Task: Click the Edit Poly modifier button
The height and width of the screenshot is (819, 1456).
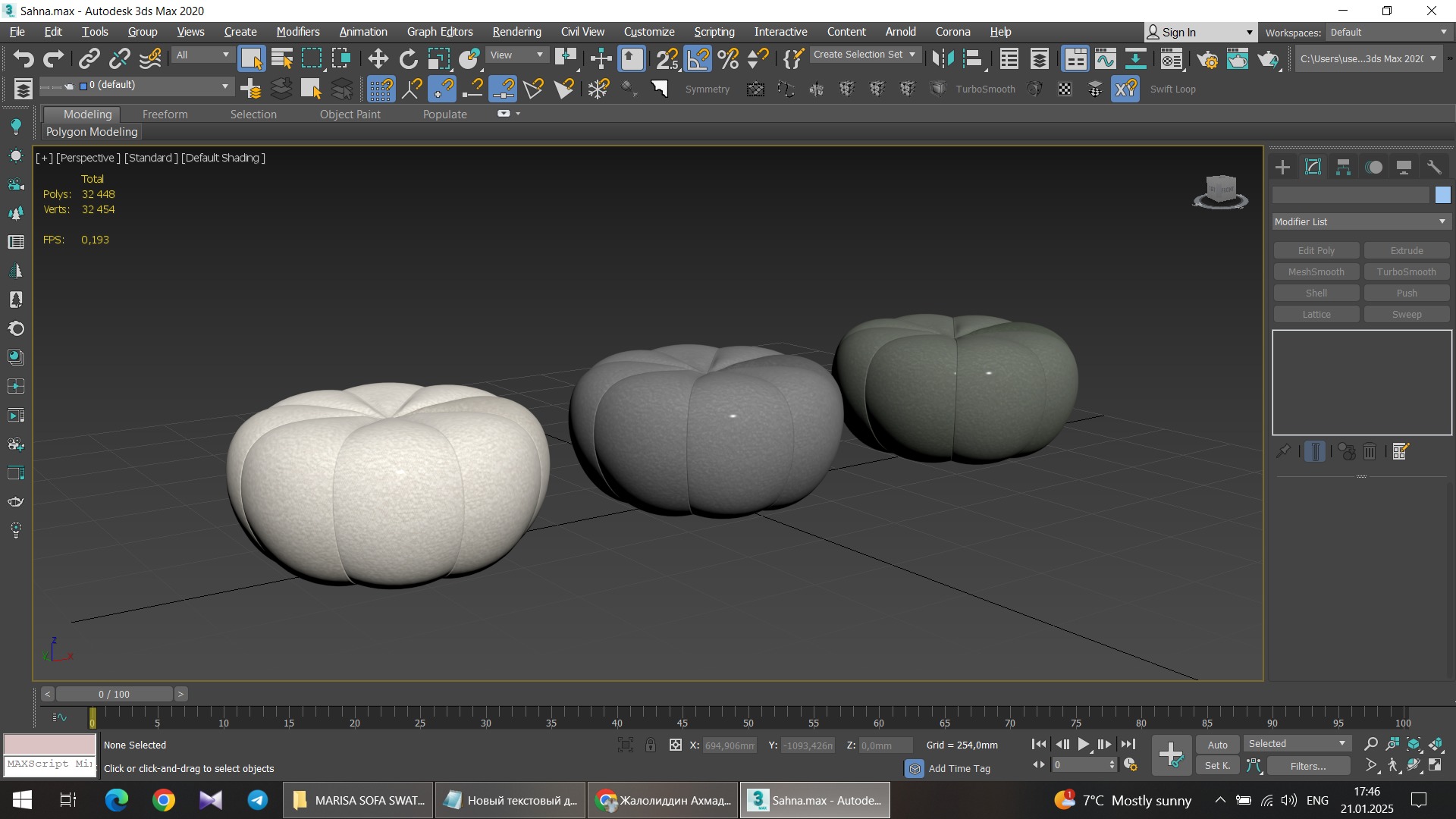Action: tap(1316, 251)
